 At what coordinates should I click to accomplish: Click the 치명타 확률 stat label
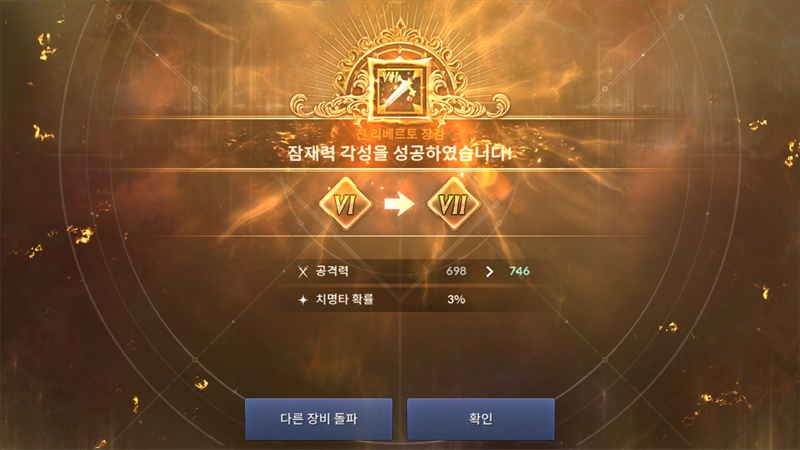[x=344, y=299]
